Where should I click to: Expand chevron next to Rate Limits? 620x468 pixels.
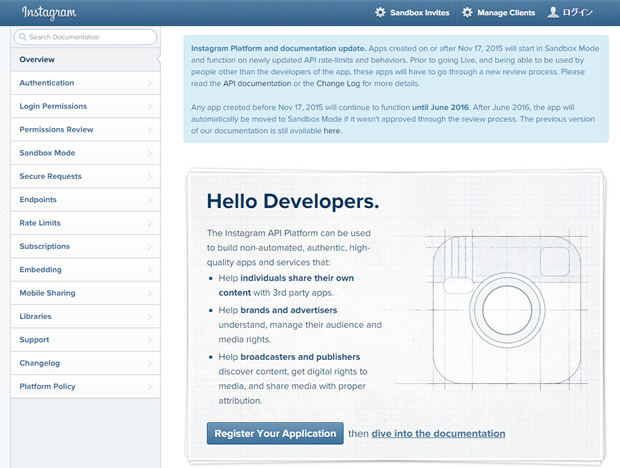[150, 223]
